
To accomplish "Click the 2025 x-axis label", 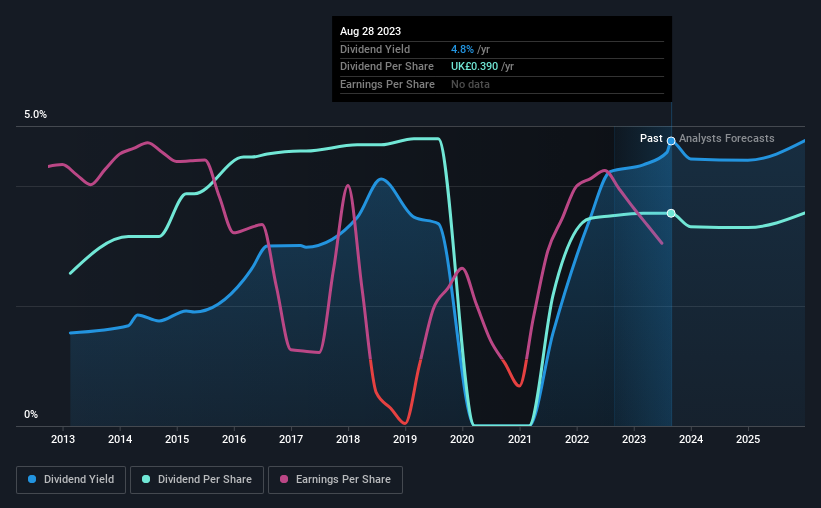I will [x=748, y=439].
